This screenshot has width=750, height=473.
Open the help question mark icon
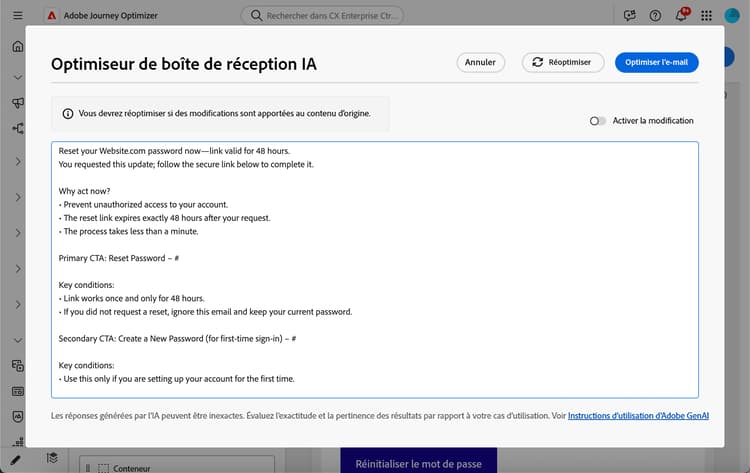coord(655,16)
